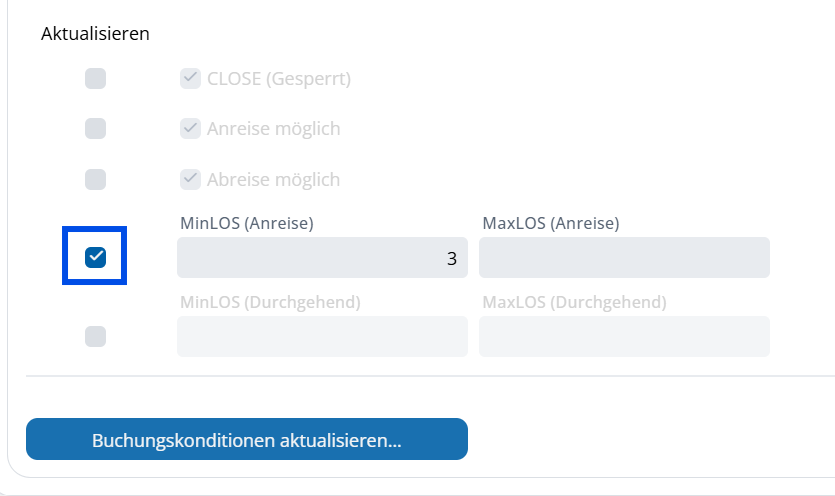835x496 pixels.
Task: Click the Abreise möglich label text
Action: [274, 180]
